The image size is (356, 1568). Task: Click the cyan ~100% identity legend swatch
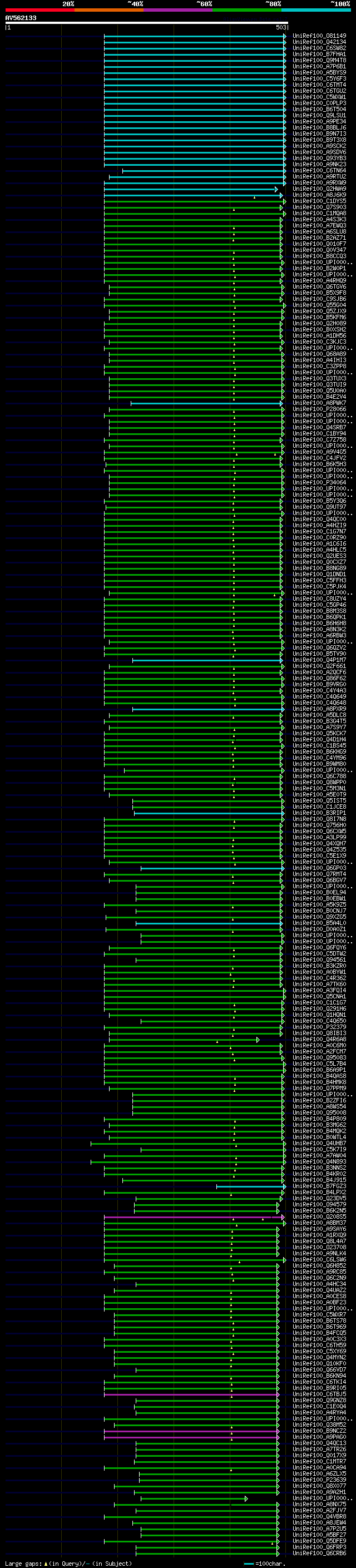click(316, 10)
